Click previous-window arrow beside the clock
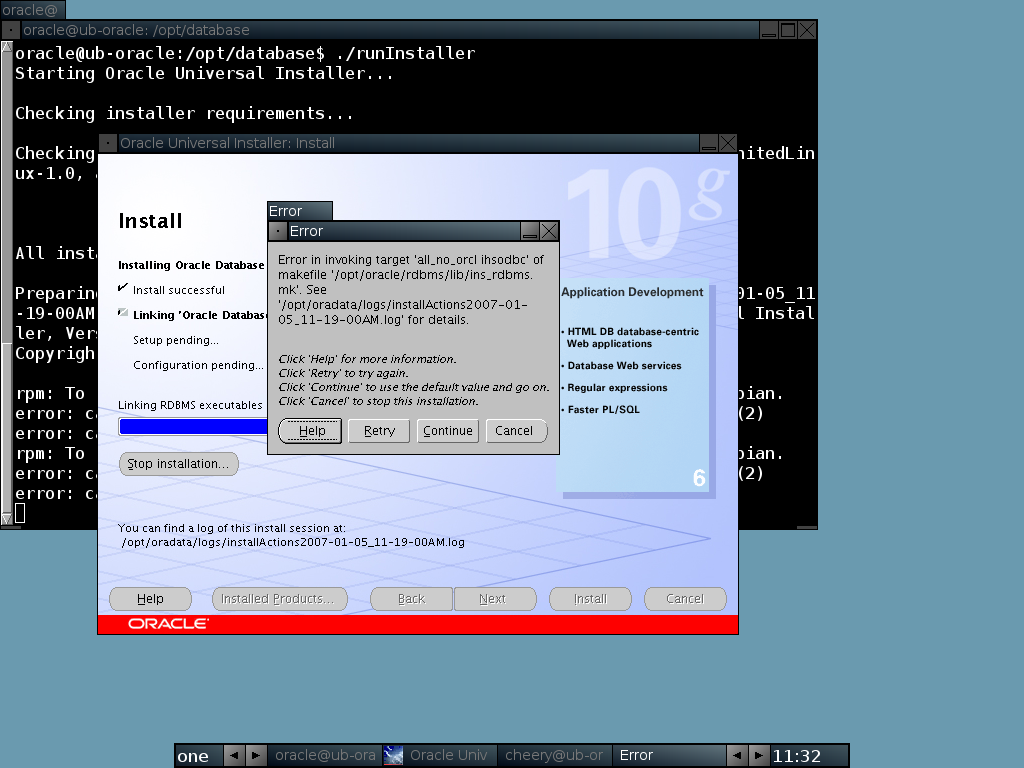1024x768 pixels. (737, 756)
